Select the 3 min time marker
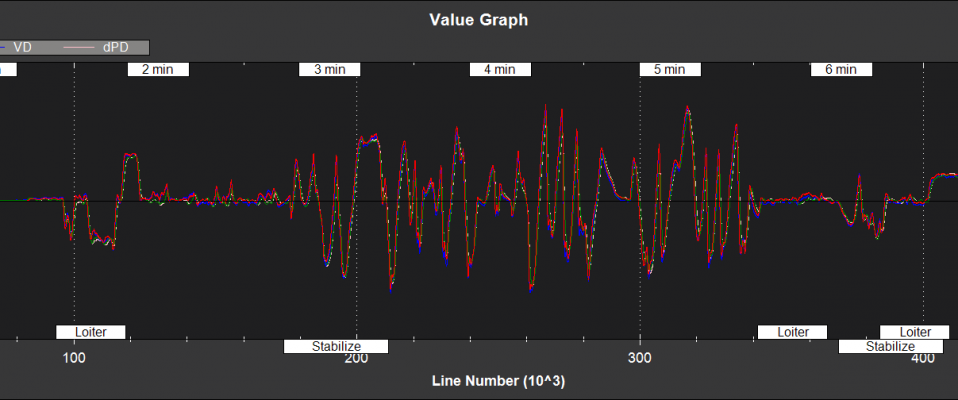 click(x=330, y=70)
